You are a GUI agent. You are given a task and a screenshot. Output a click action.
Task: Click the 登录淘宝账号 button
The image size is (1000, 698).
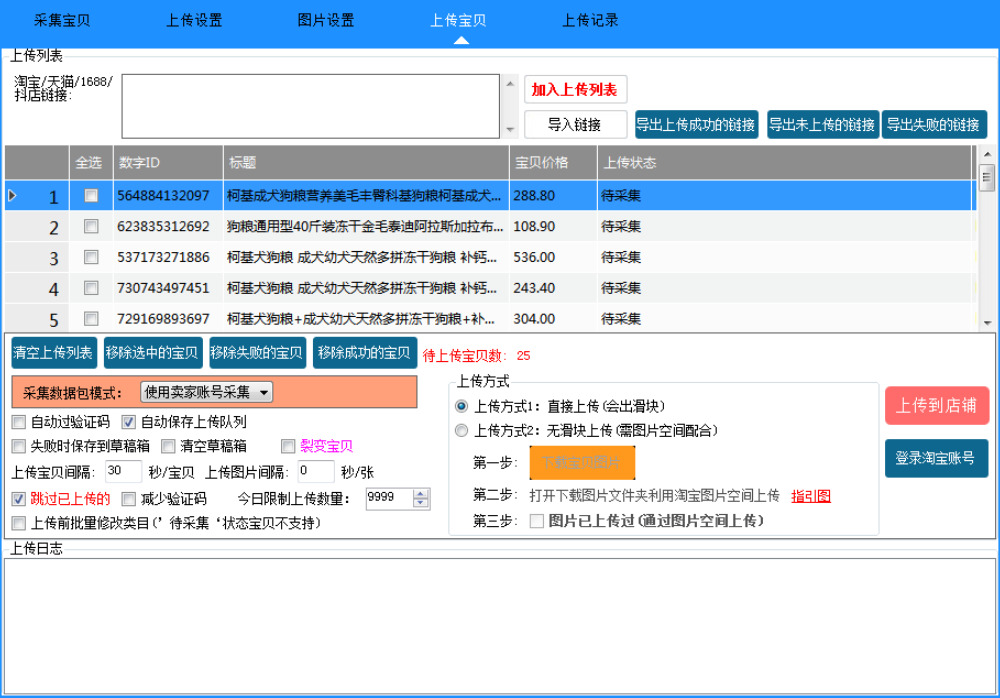pos(935,458)
